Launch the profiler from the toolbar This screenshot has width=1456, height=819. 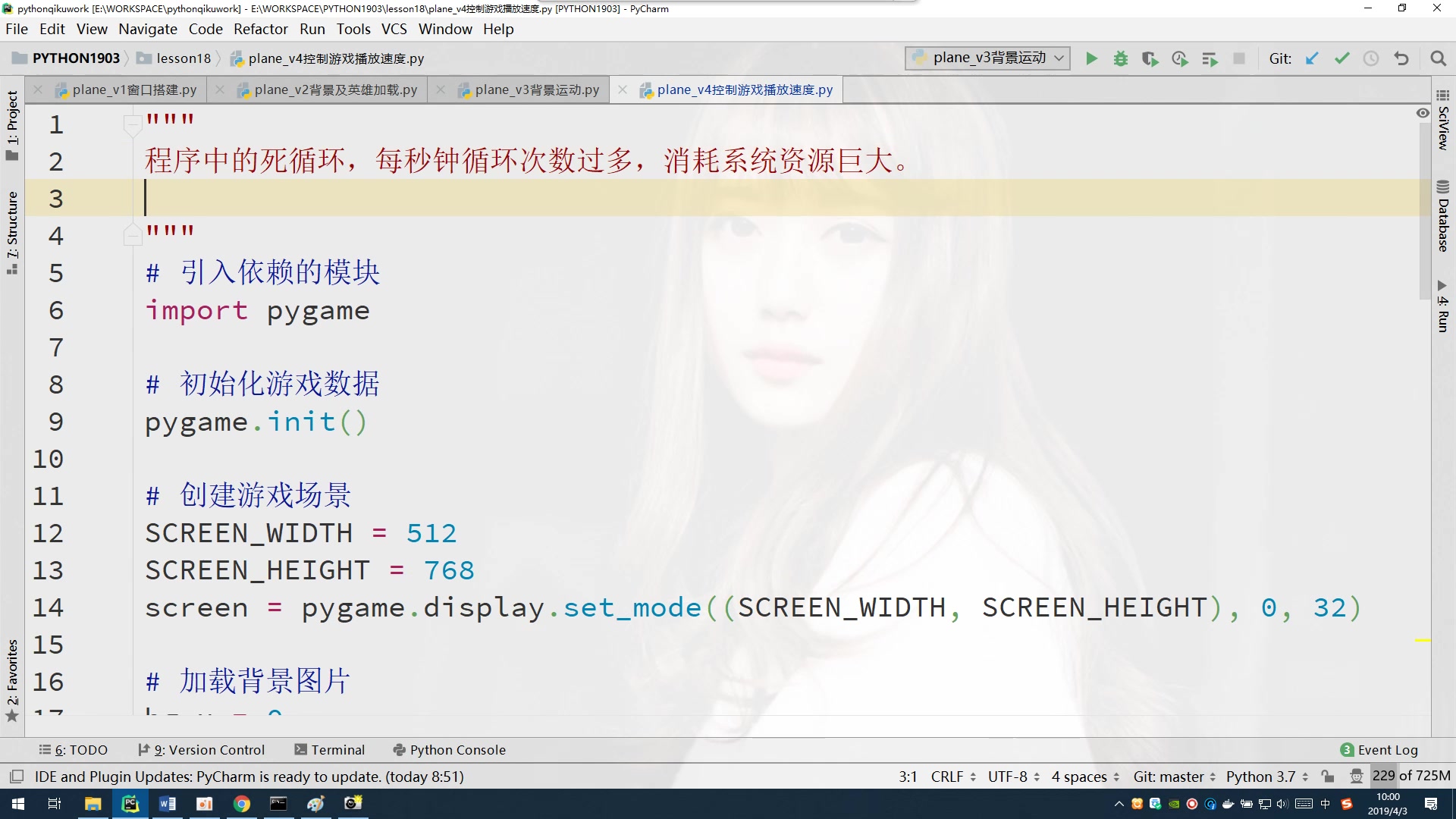1180,58
